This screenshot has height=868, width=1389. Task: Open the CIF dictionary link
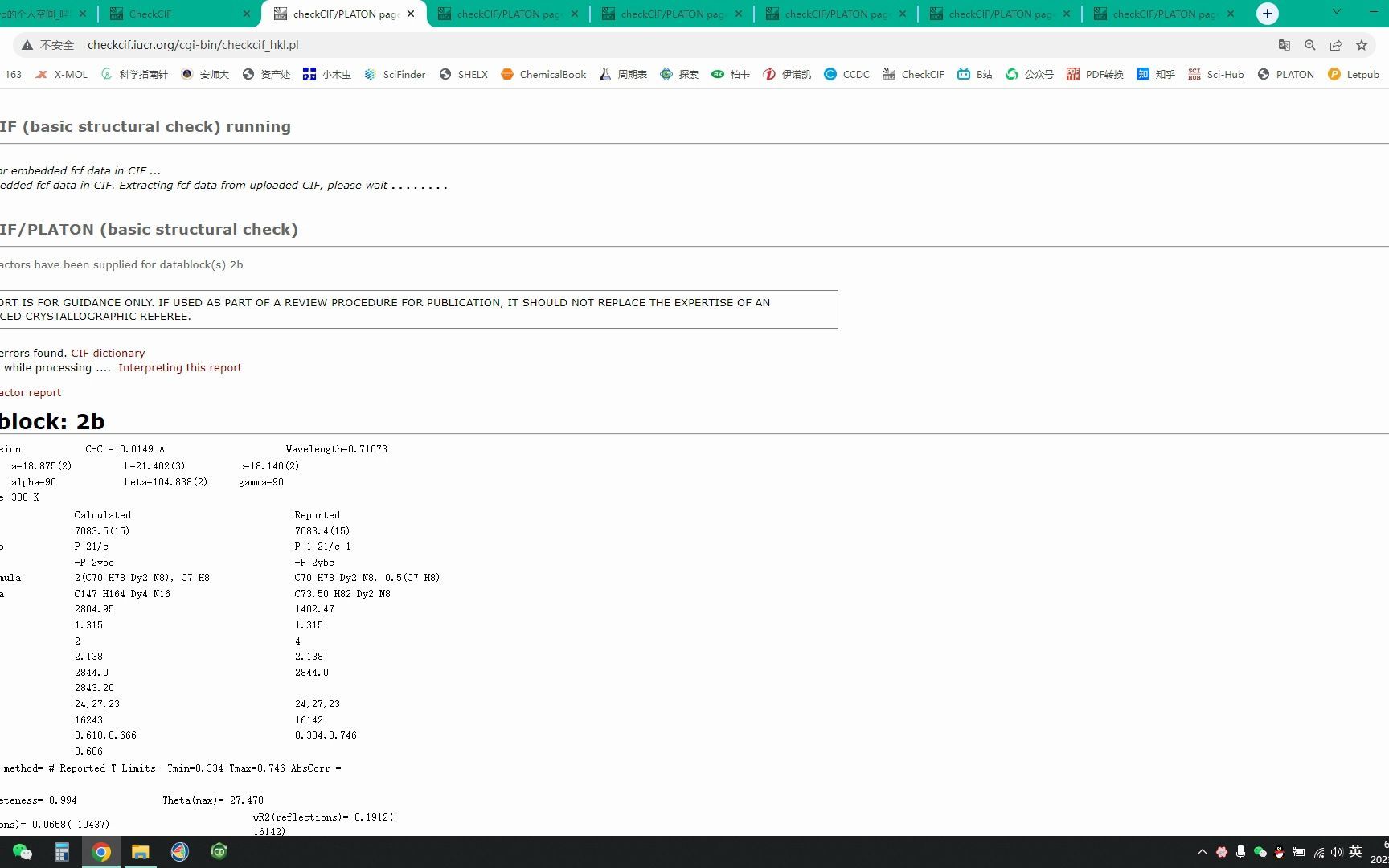108,353
